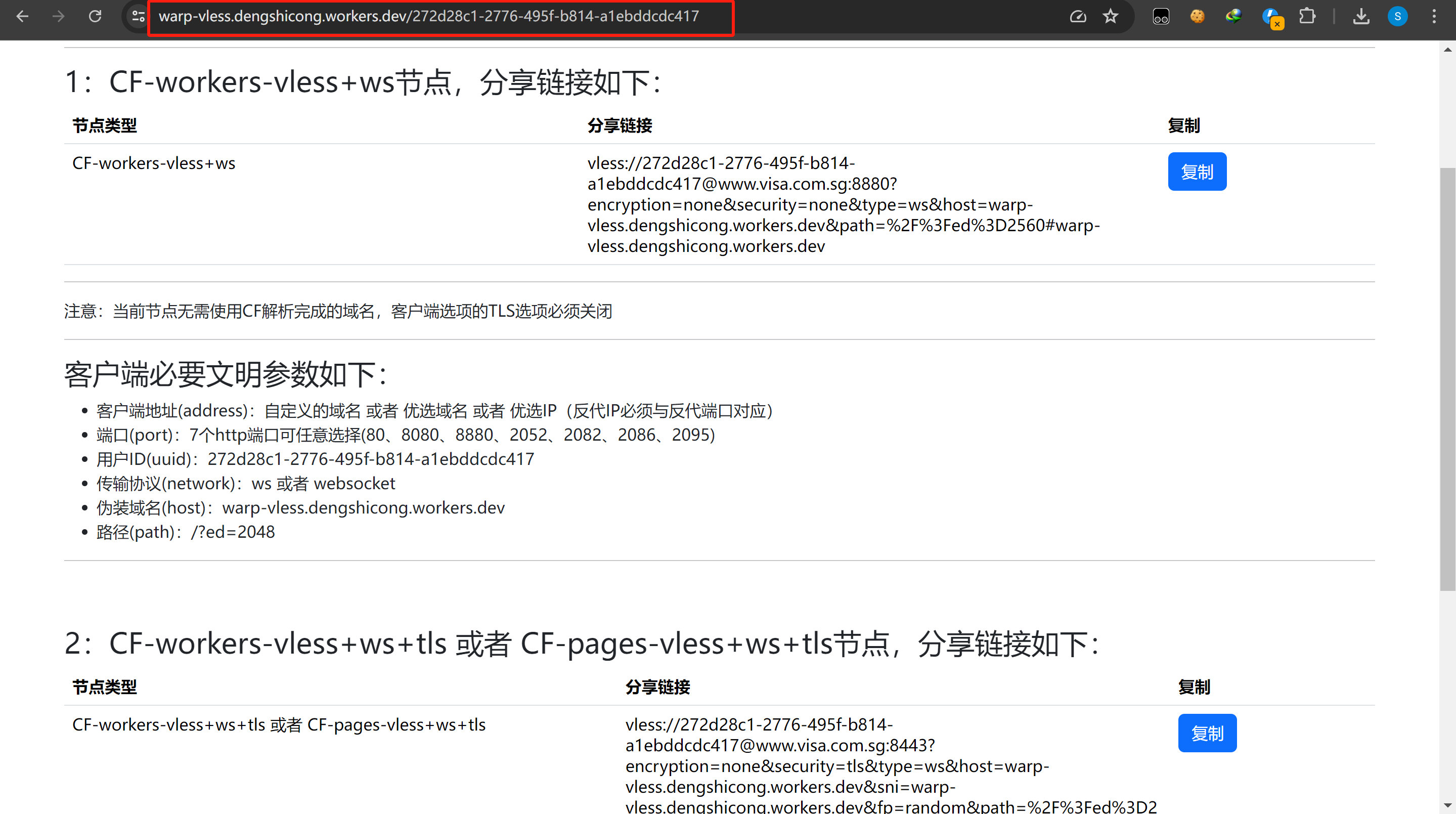This screenshot has width=1456, height=814.
Task: Open Chrome three-dot menu
Action: pos(1434,16)
